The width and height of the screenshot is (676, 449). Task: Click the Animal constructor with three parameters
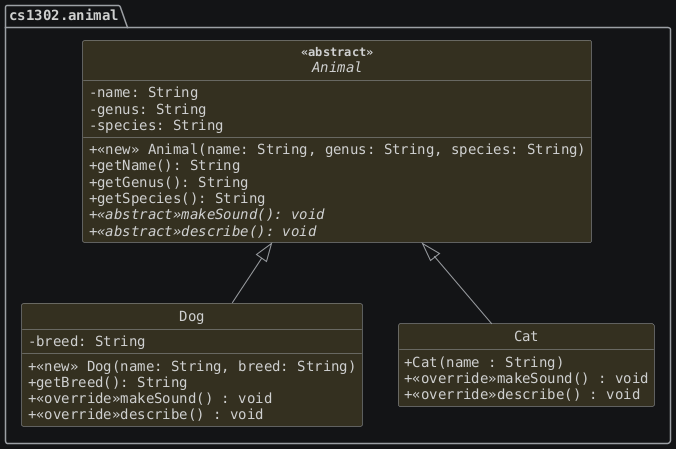tap(337, 149)
